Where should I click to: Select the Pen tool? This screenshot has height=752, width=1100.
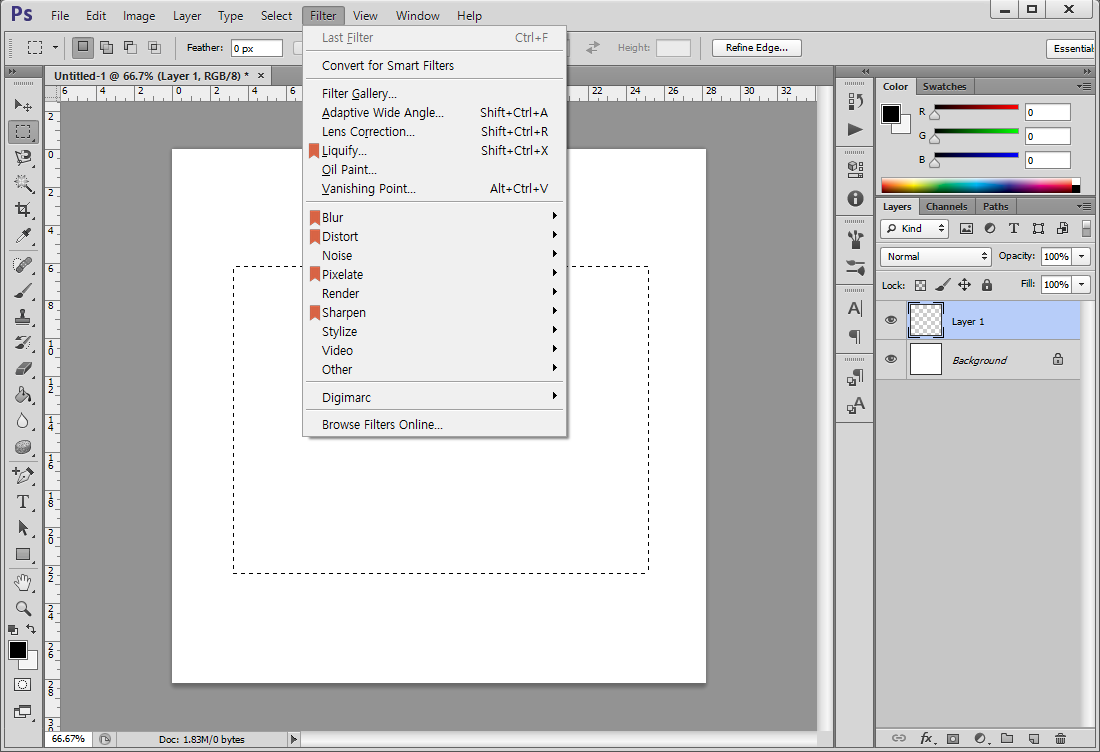[23, 476]
